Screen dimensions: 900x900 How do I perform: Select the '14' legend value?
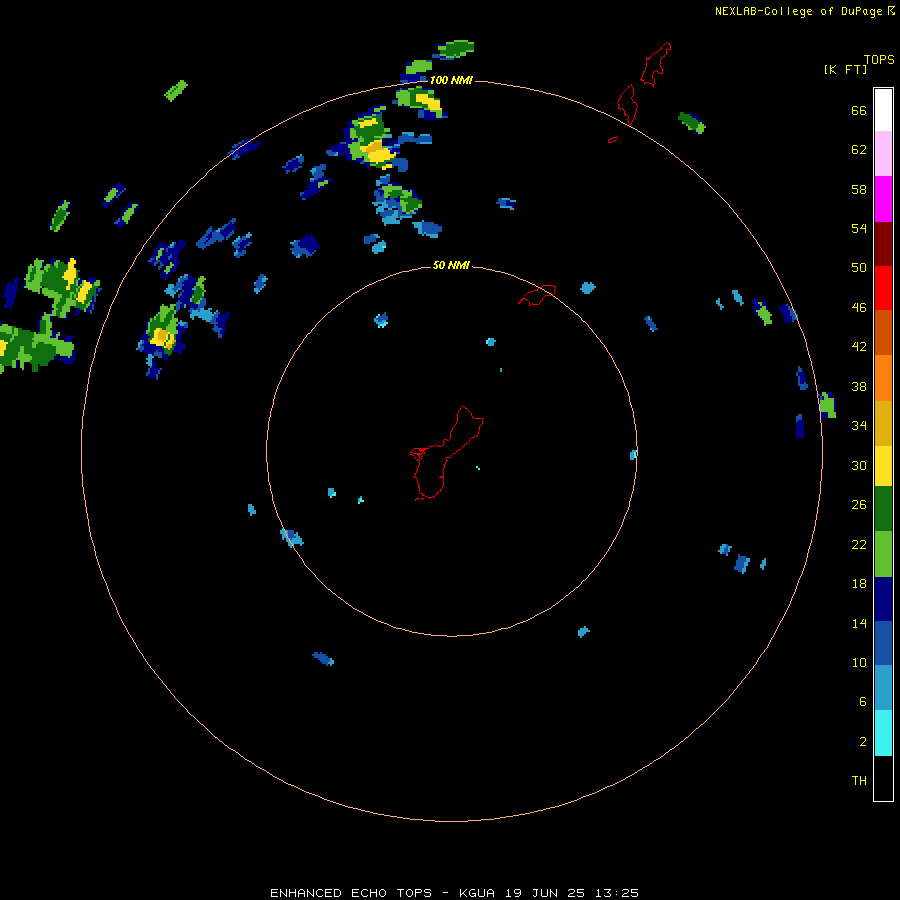click(x=859, y=623)
